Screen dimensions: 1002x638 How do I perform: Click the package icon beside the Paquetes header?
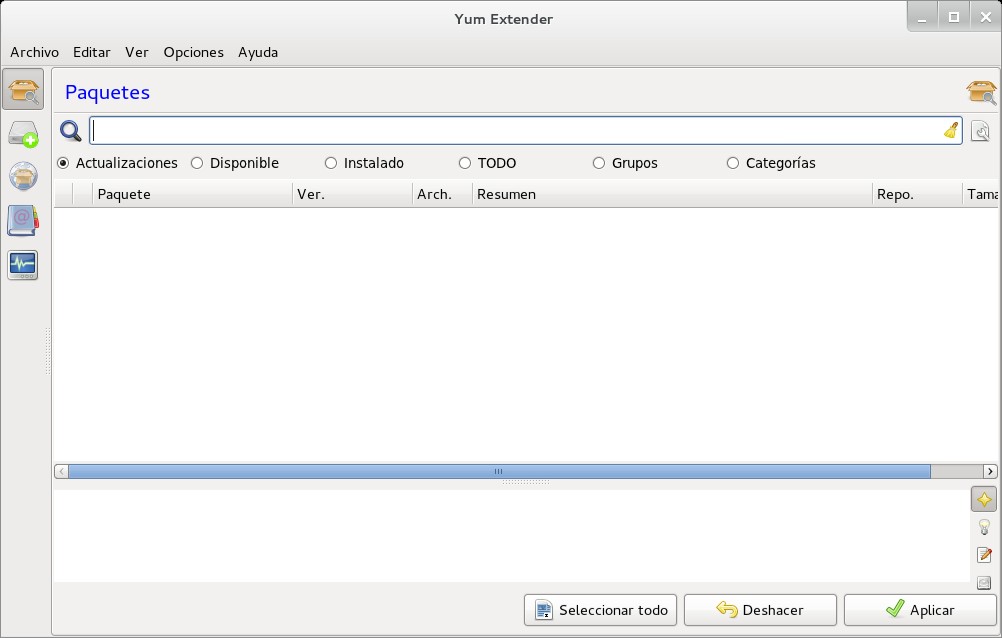click(x=981, y=92)
